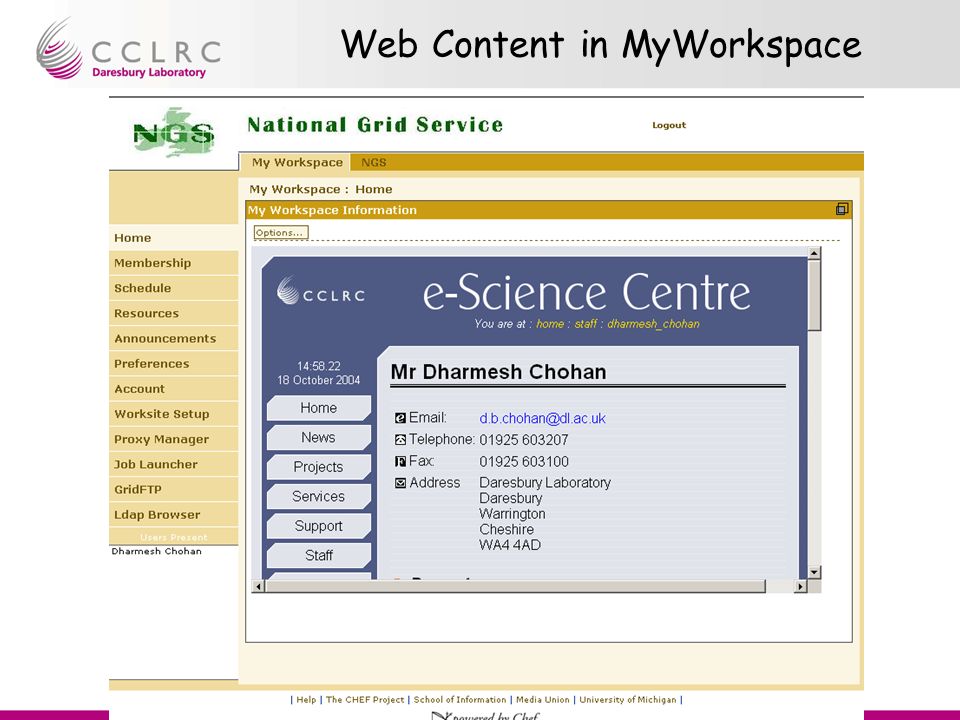Click the Telephone icon
Image resolution: width=960 pixels, height=720 pixels.
tap(400, 440)
